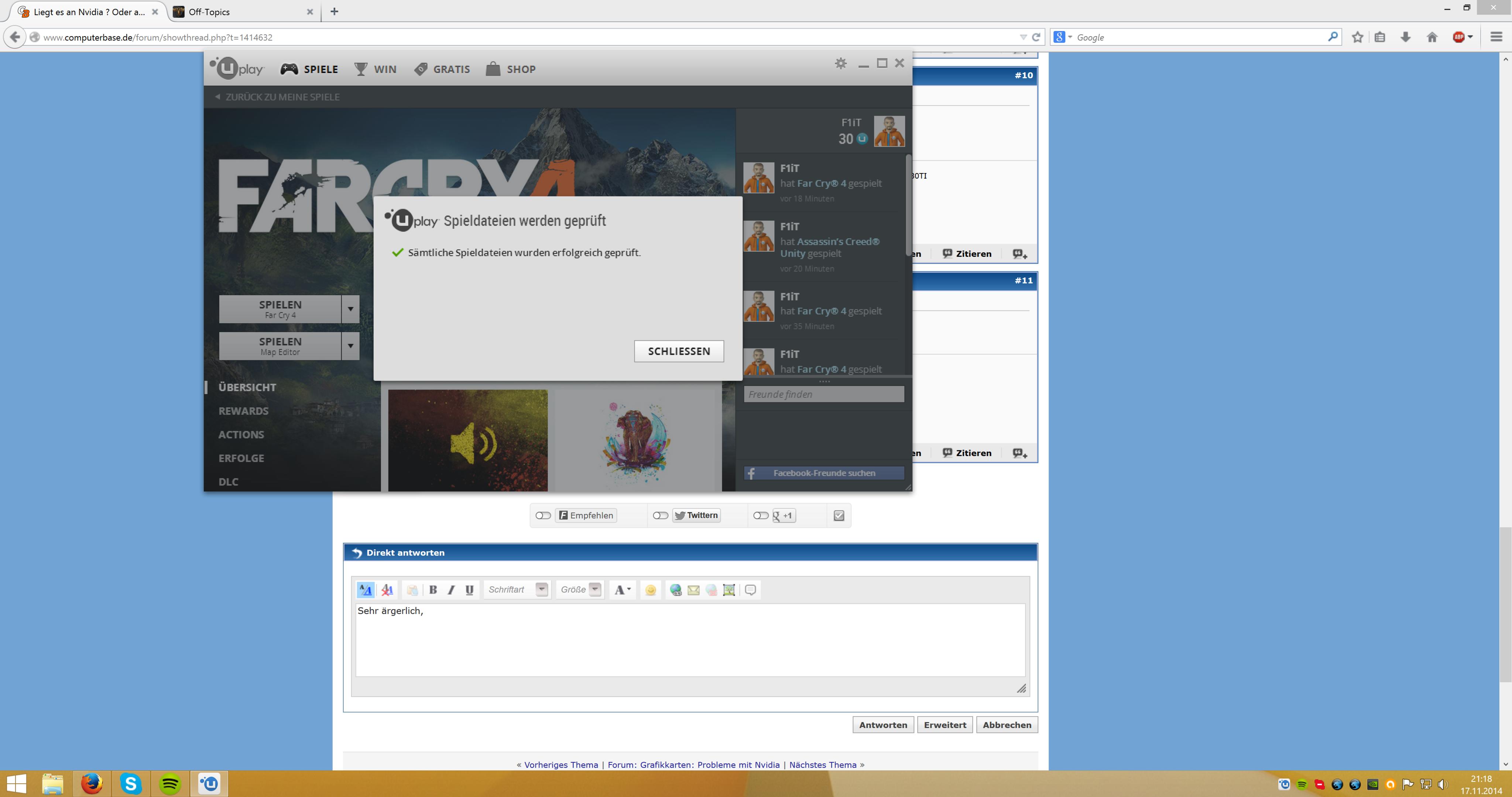Click the insert image icon
The width and height of the screenshot is (1512, 797).
click(x=729, y=590)
